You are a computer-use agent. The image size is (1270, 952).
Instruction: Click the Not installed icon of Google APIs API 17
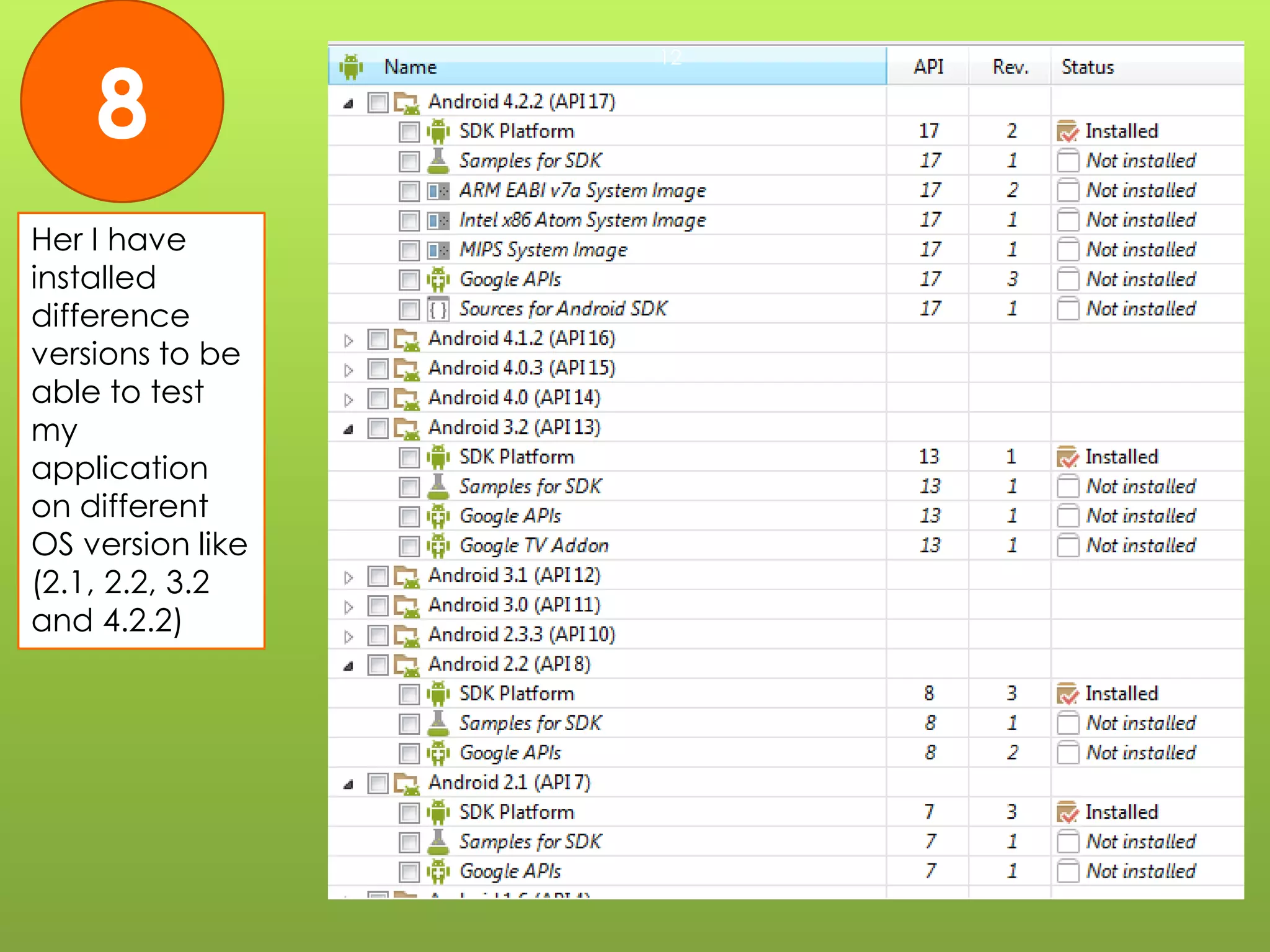[1068, 280]
